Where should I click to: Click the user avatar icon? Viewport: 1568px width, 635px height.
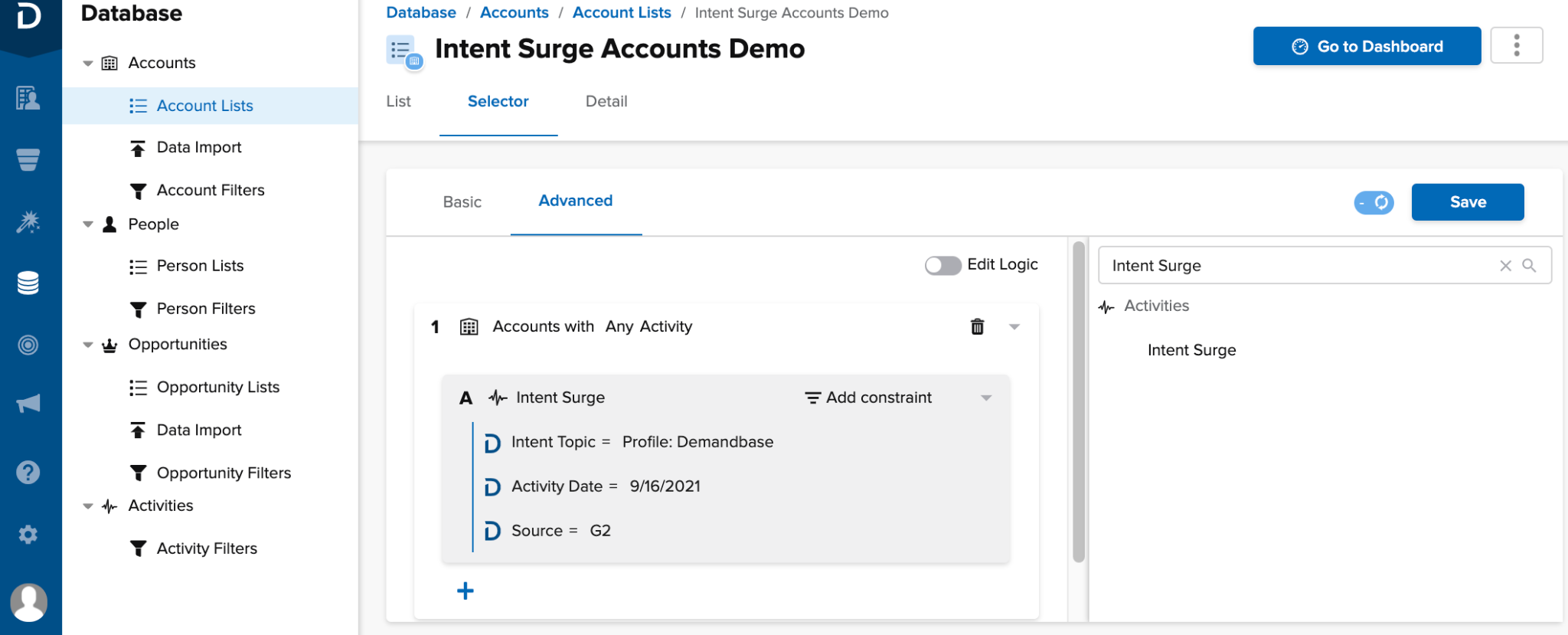click(x=28, y=603)
